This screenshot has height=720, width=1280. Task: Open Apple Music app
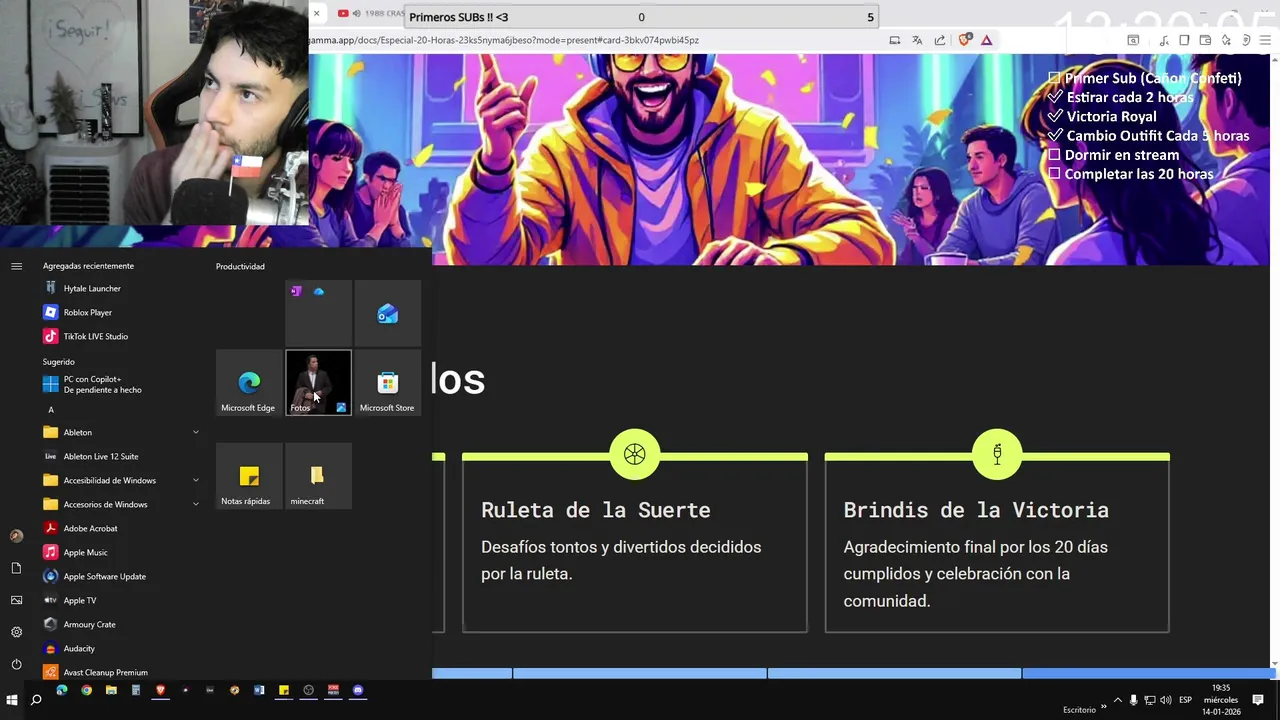(x=120, y=552)
